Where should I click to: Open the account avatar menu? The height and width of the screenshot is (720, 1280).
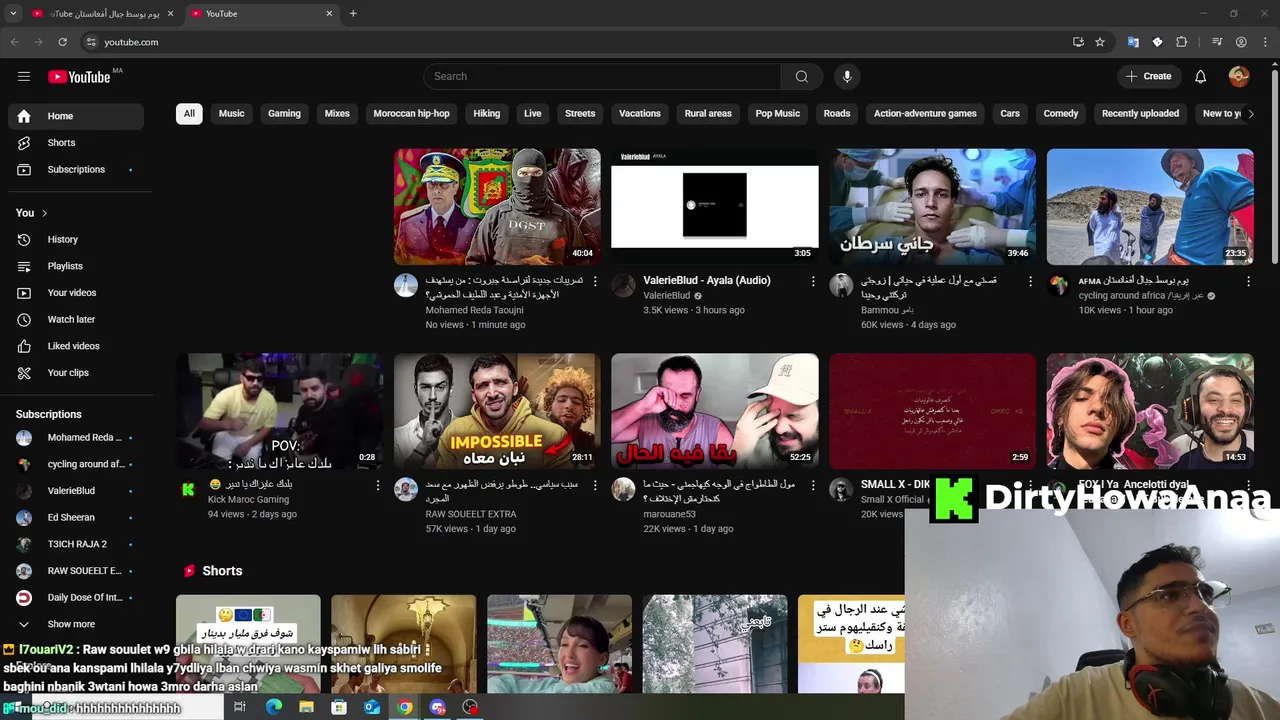tap(1239, 76)
